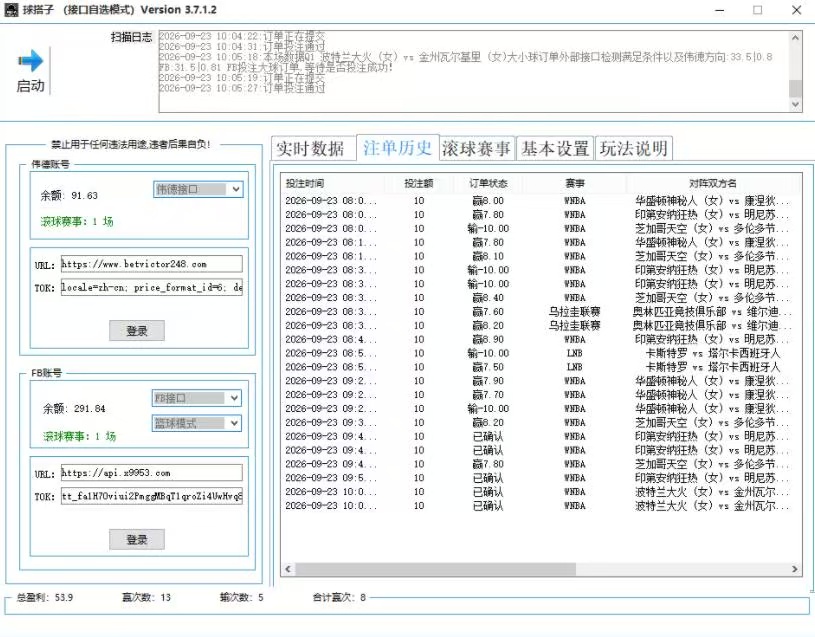Viewport: 815px width, 637px height.
Task: Maximize the 球搭子 window
Action: 758,10
